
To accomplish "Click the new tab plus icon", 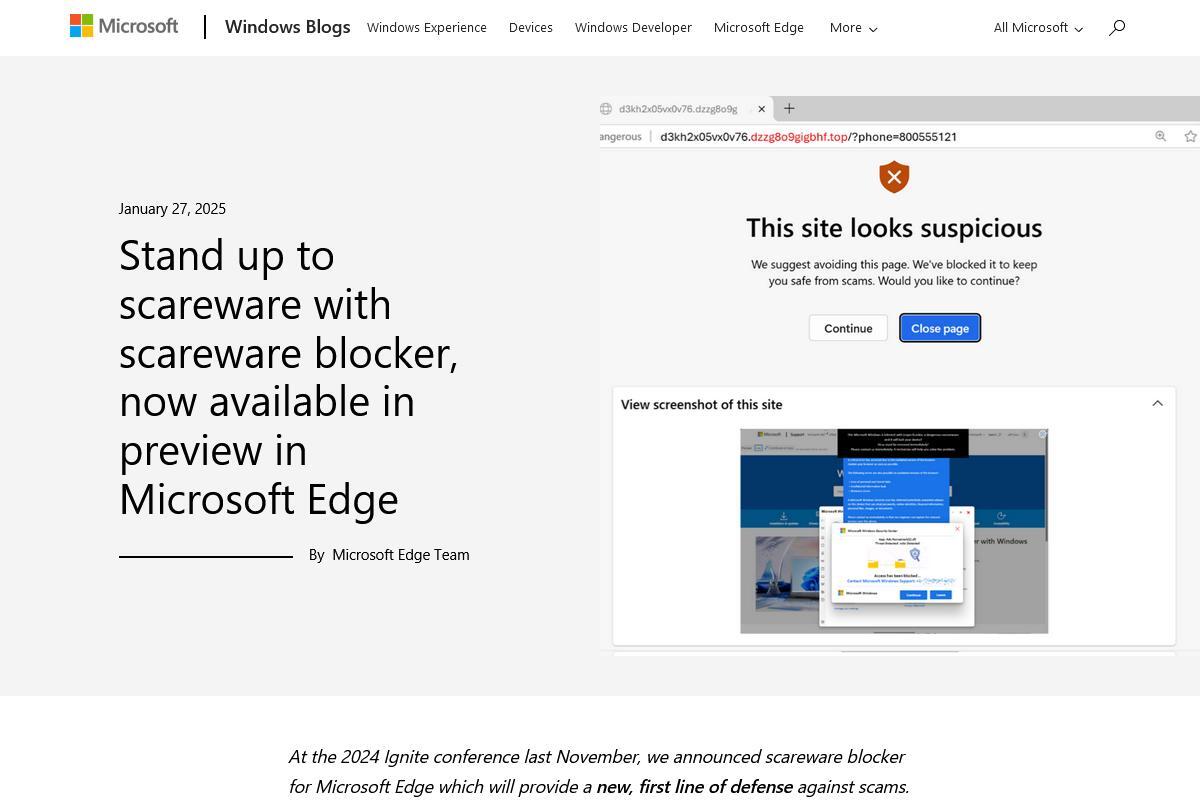I will [789, 108].
